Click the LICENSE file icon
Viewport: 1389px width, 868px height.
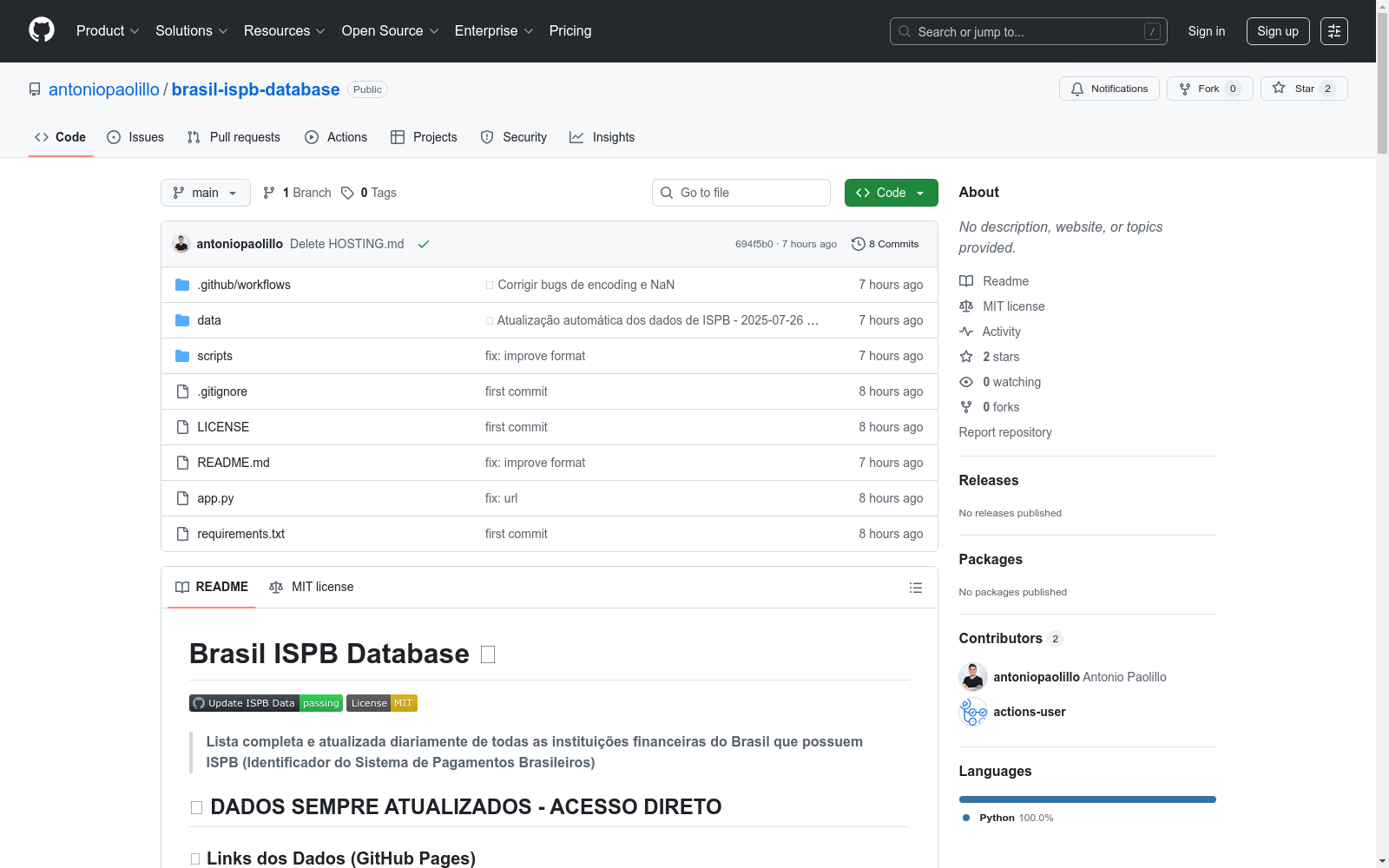pyautogui.click(x=182, y=427)
